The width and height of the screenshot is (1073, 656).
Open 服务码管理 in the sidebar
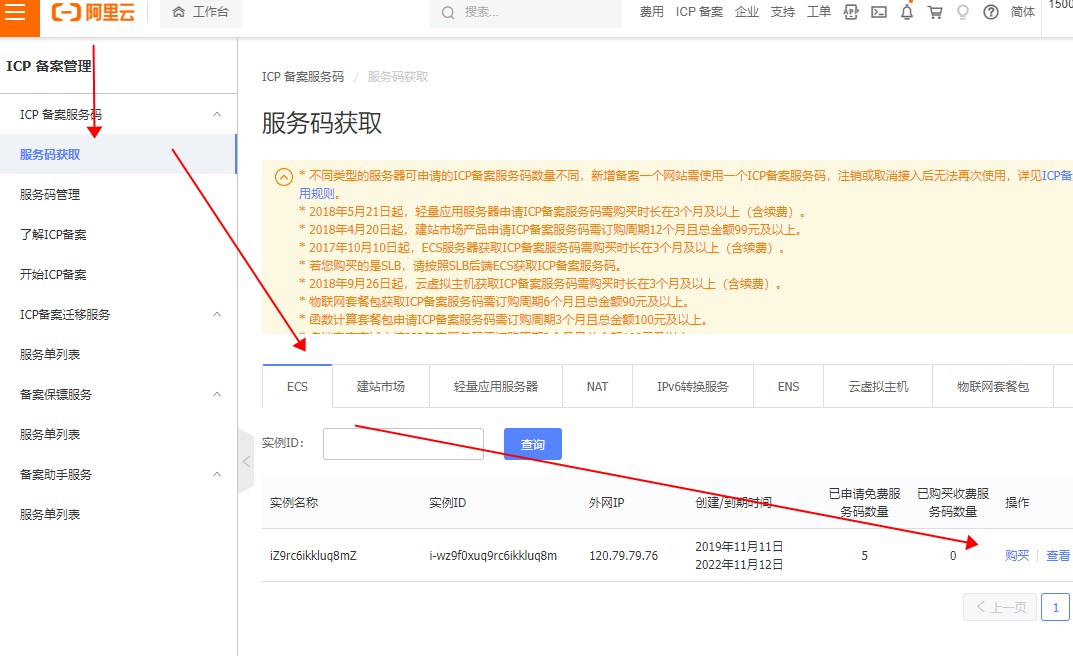point(50,195)
